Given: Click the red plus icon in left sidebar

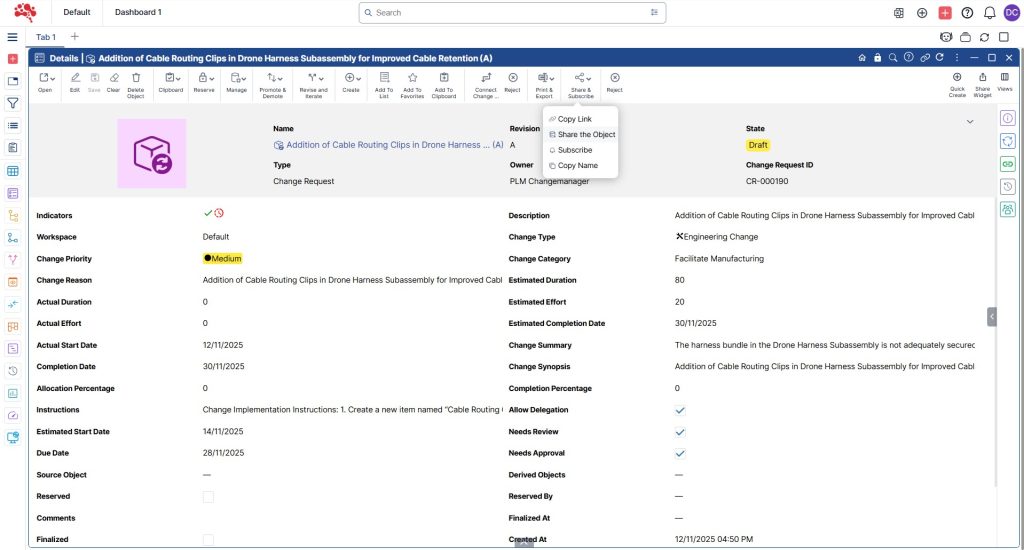Looking at the screenshot, I should click(x=12, y=59).
